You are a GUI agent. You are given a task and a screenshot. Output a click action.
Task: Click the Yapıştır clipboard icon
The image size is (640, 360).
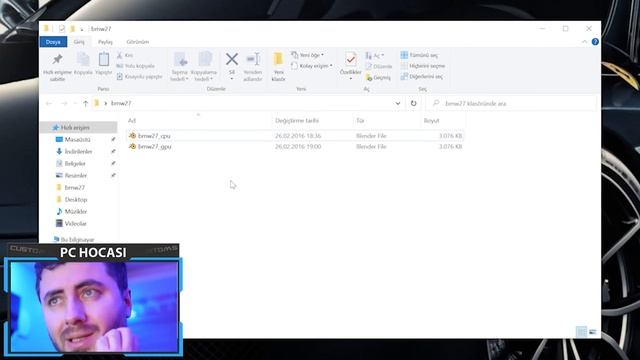tap(104, 60)
